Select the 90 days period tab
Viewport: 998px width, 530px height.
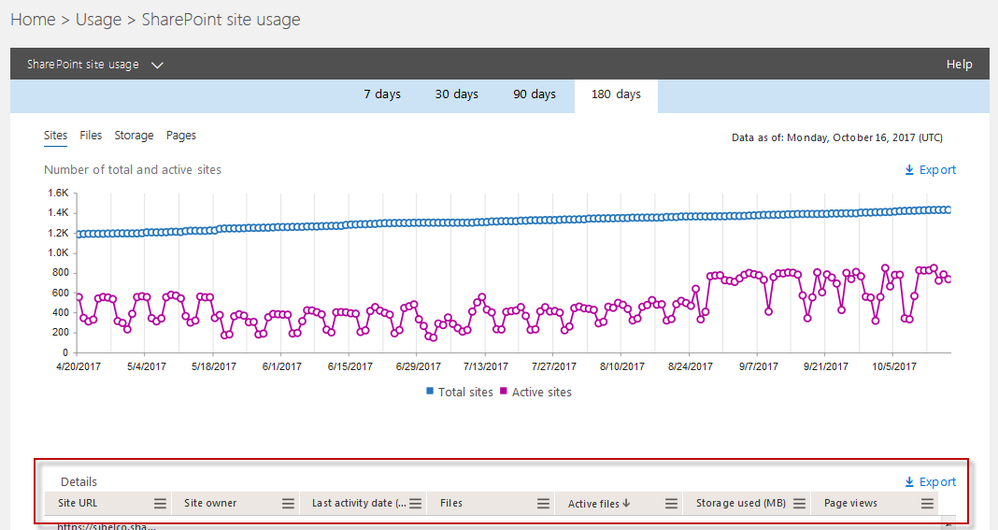(x=535, y=94)
